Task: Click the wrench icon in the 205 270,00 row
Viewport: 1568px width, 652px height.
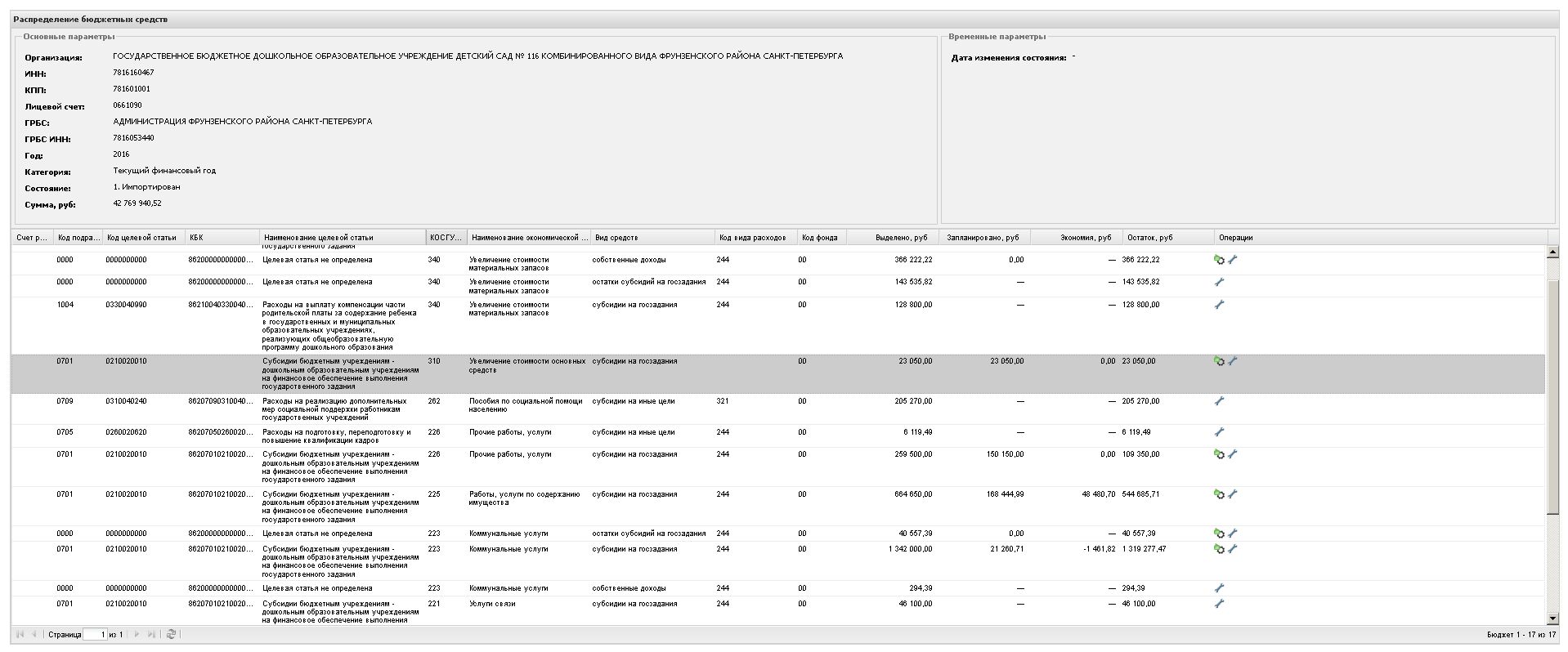Action: click(1219, 401)
